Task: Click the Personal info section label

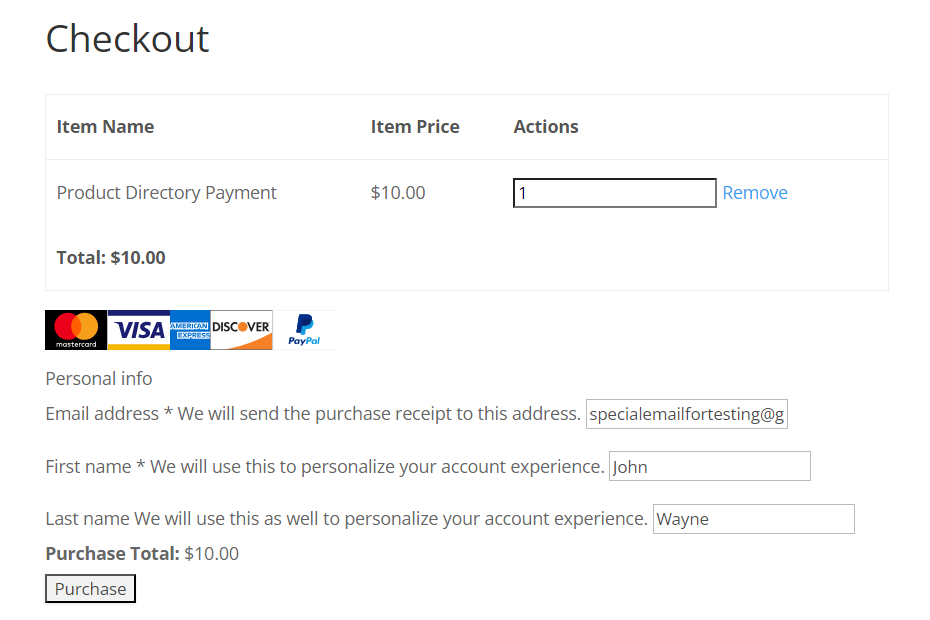Action: [x=99, y=379]
